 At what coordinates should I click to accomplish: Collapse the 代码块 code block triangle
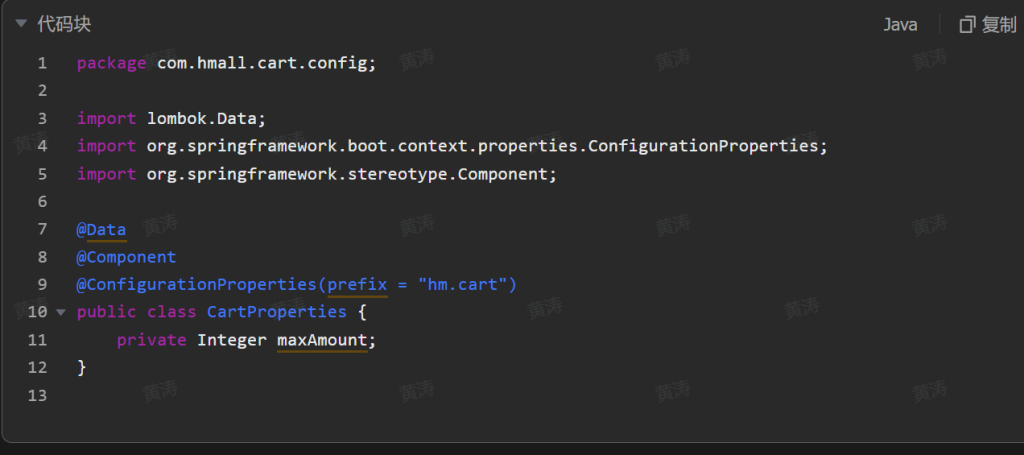pos(20,24)
